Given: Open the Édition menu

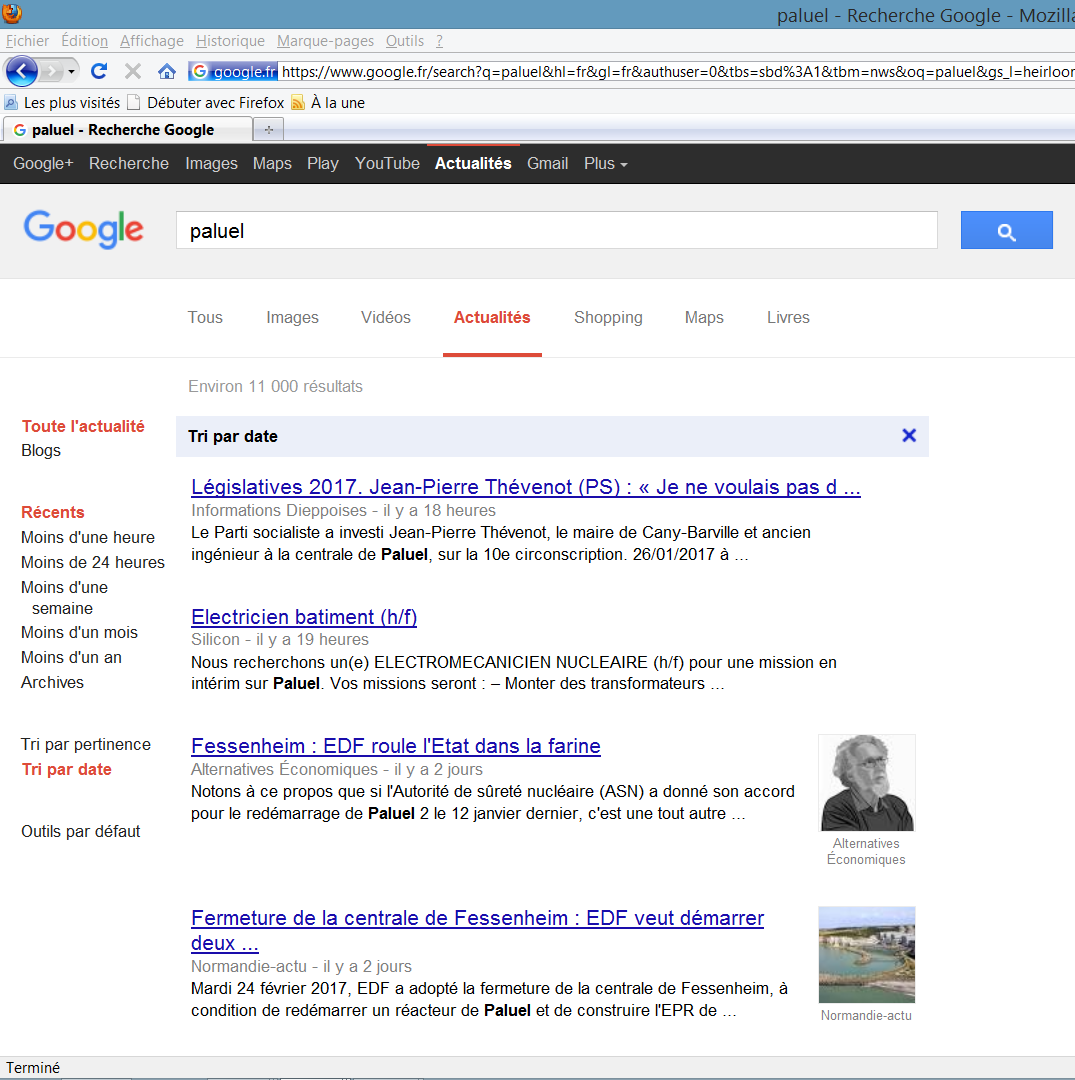Looking at the screenshot, I should (x=85, y=41).
